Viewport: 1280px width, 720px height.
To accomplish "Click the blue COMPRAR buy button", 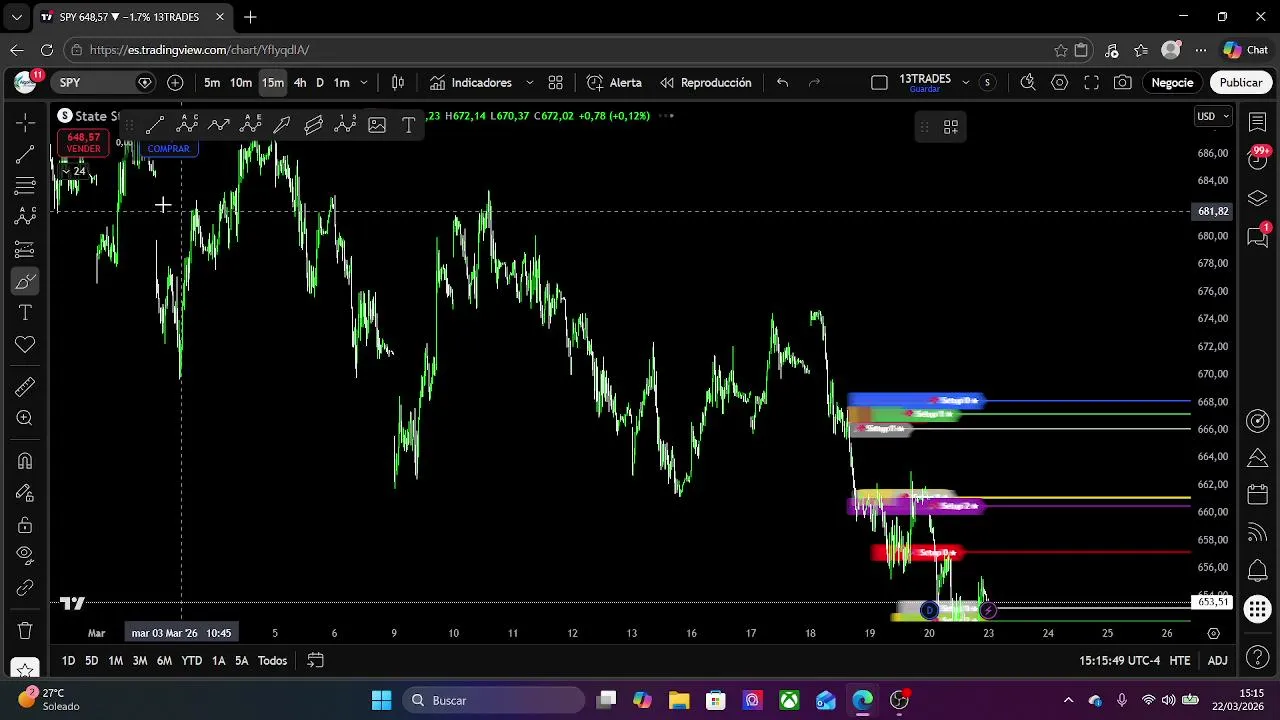I will coord(168,149).
